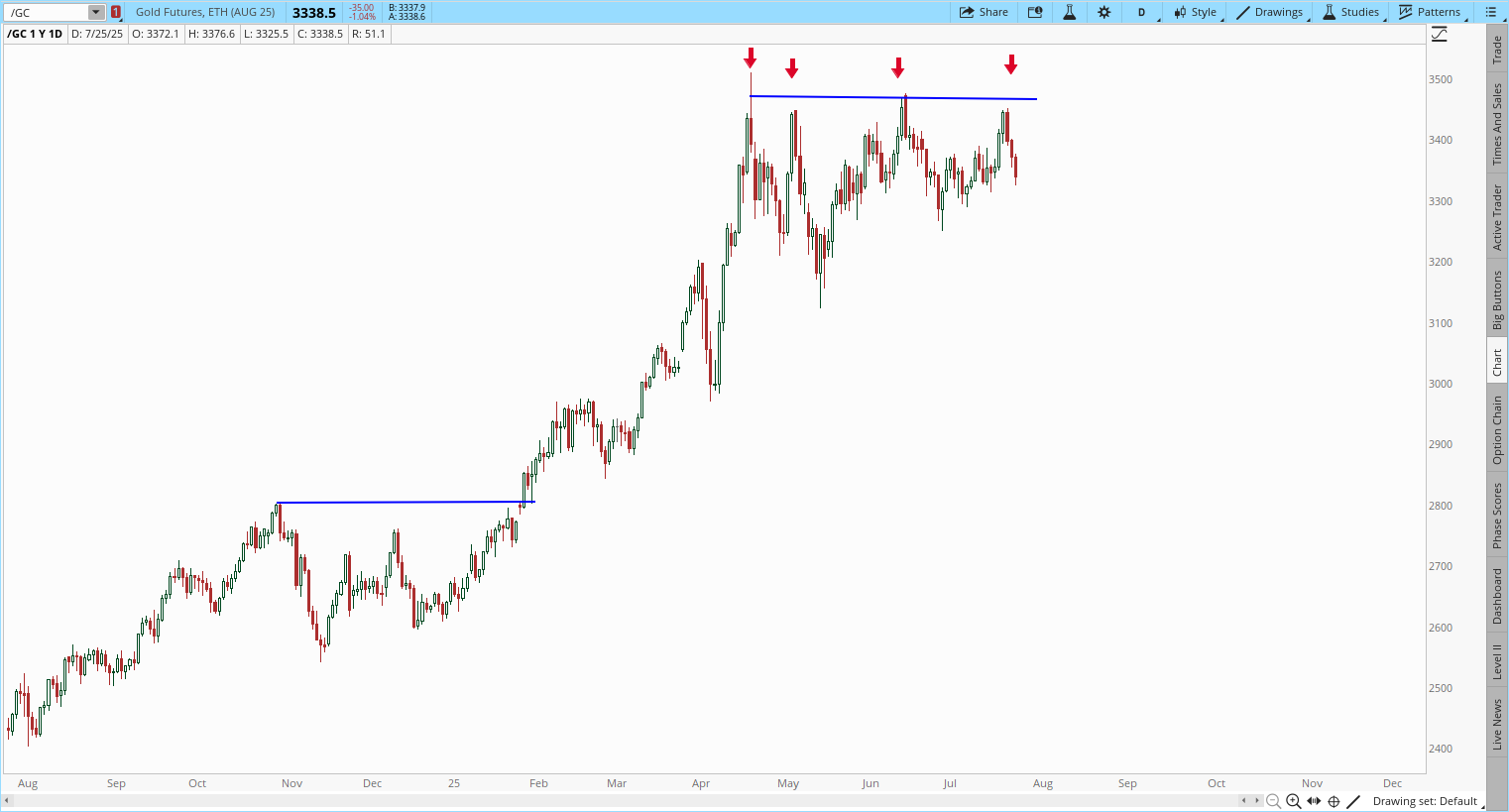Open the Option Chain sidebar tab
Viewport: 1509px width, 812px height.
[x=1497, y=429]
